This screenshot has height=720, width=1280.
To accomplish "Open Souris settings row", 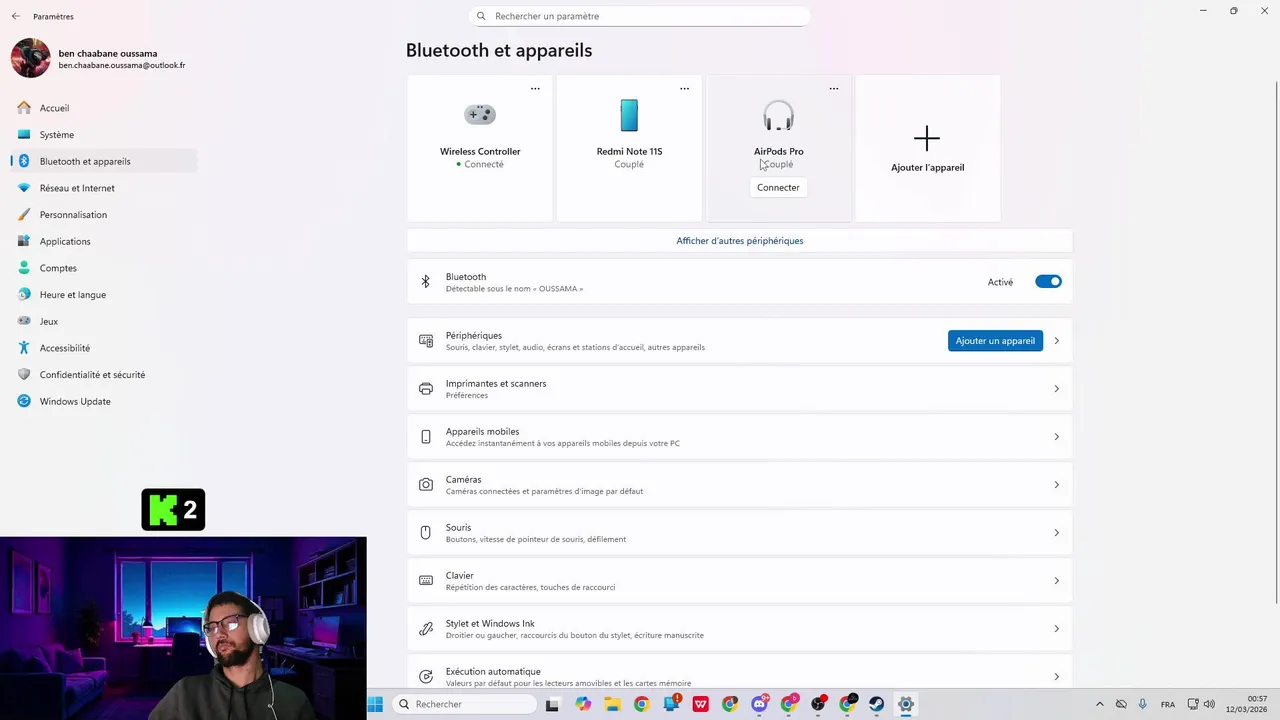I will tap(739, 533).
